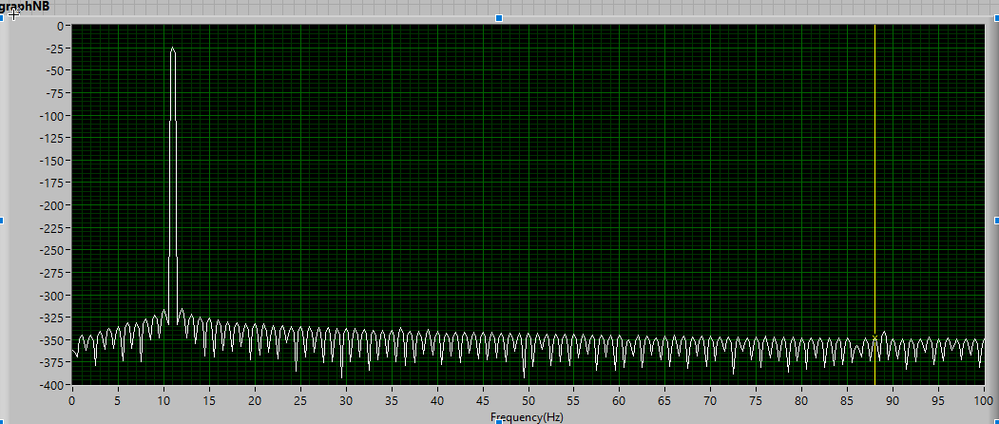Image resolution: width=999 pixels, height=424 pixels.
Task: Click the tall spectrum peak near 11 Hz
Action: [172, 185]
